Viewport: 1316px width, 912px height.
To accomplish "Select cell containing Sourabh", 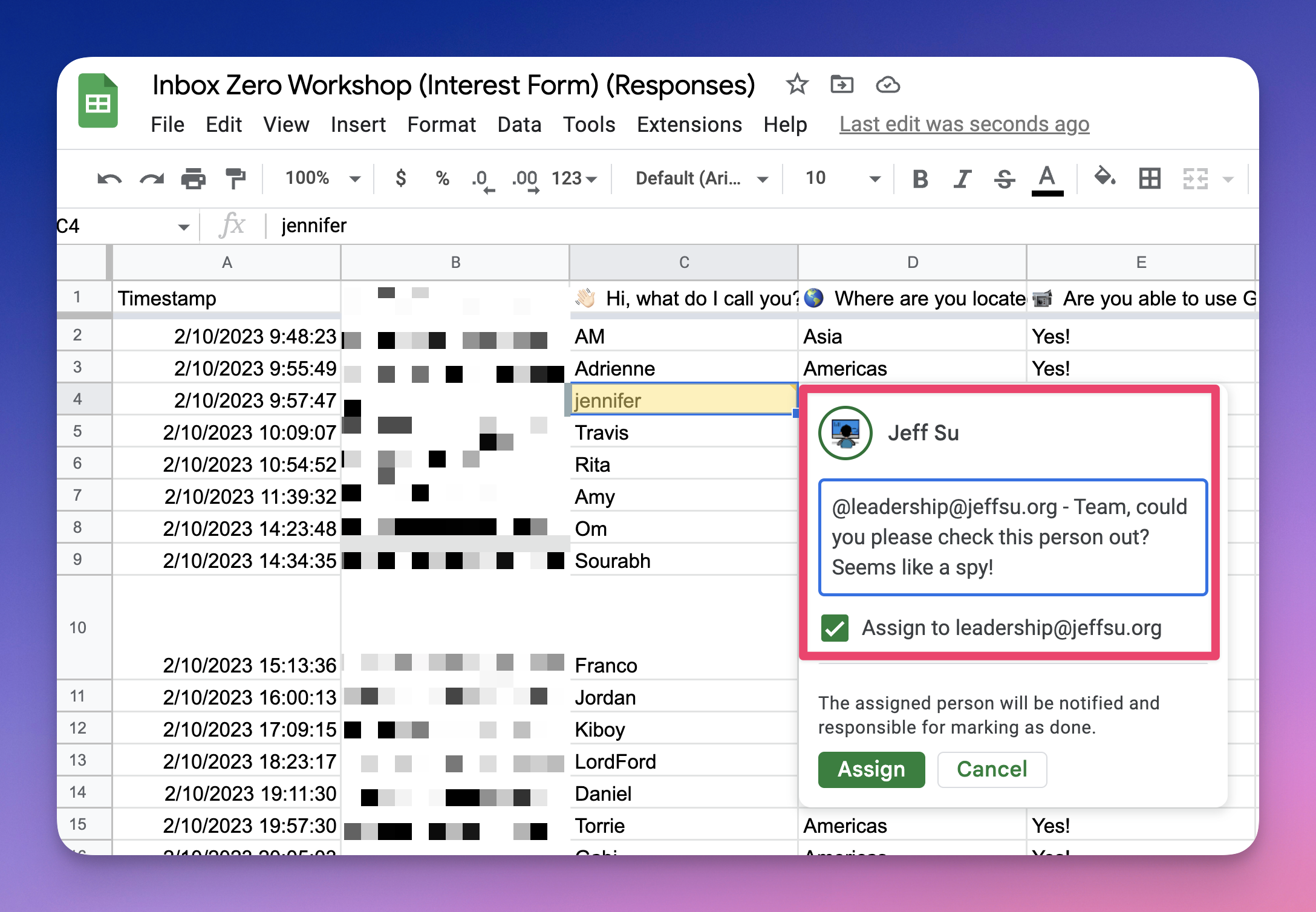I will 684,560.
